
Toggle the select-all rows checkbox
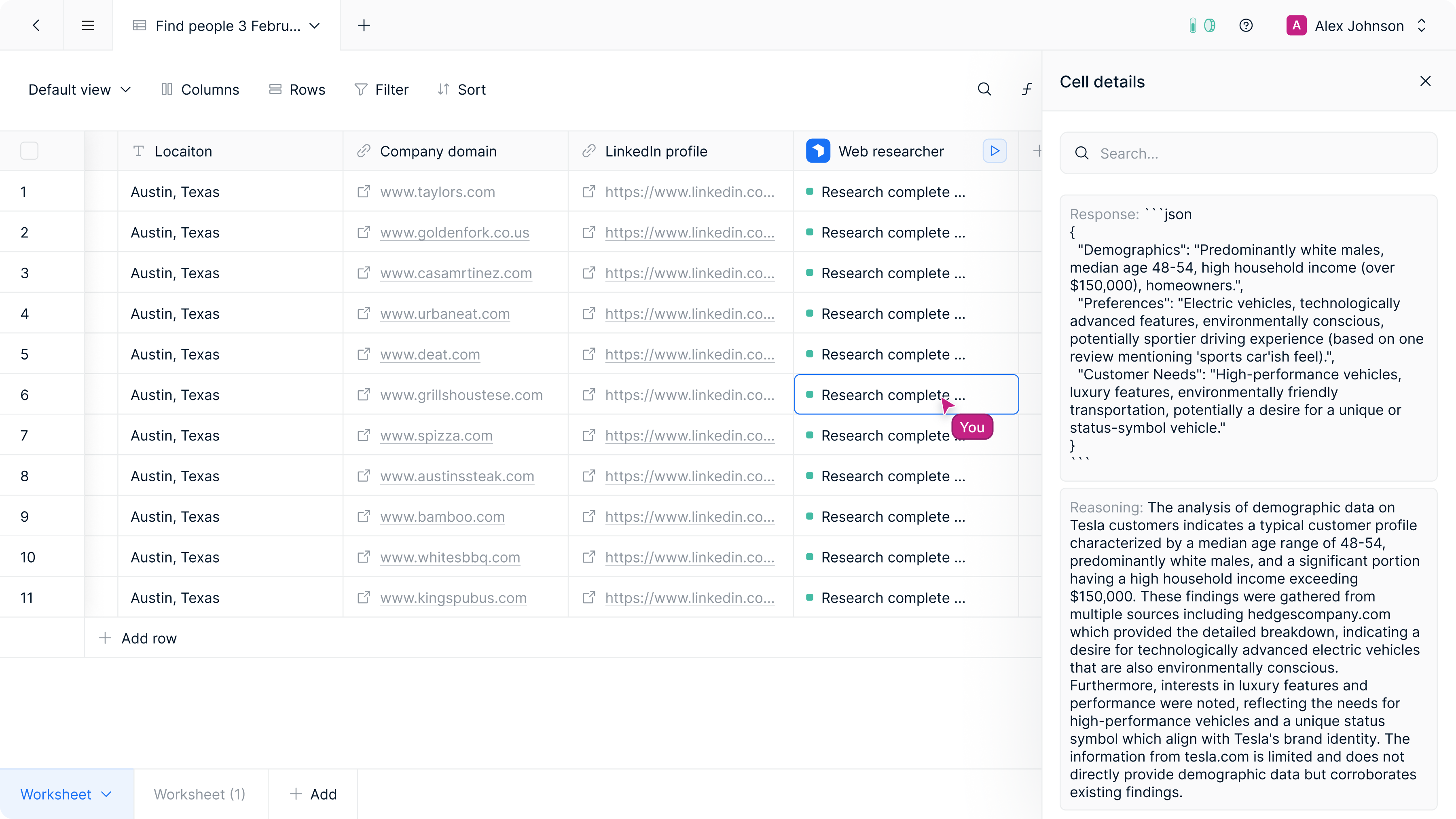(x=30, y=151)
